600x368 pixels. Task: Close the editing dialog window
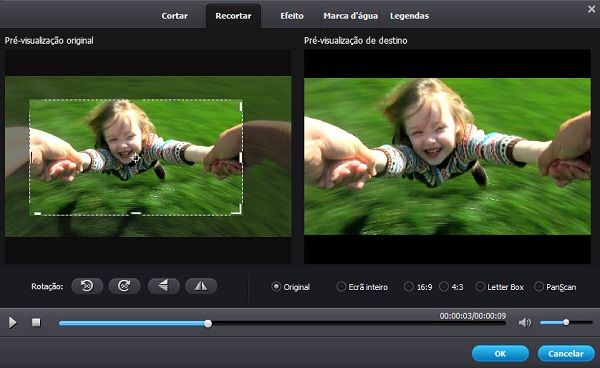coord(592,9)
